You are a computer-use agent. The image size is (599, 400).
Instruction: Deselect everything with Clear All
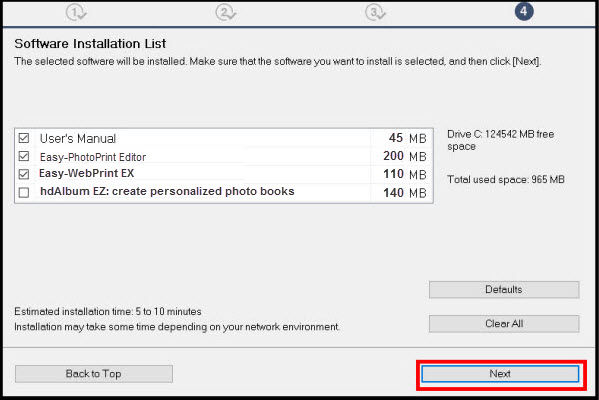tap(504, 324)
